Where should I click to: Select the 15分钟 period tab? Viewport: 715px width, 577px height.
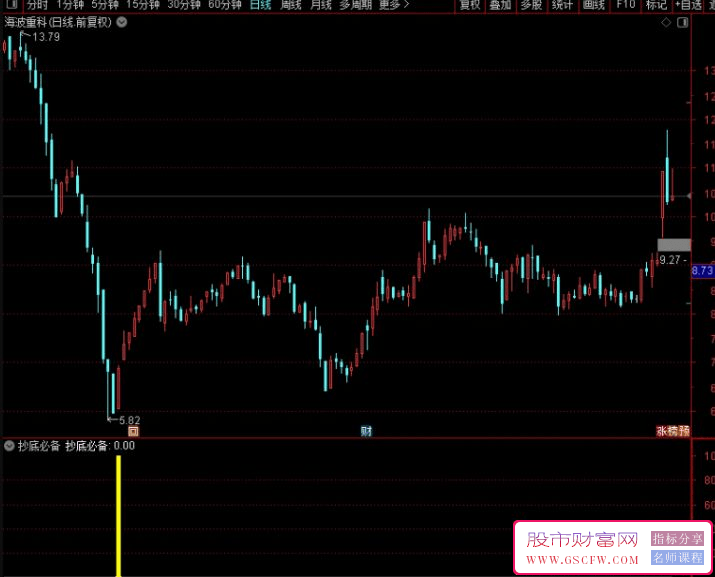143,5
